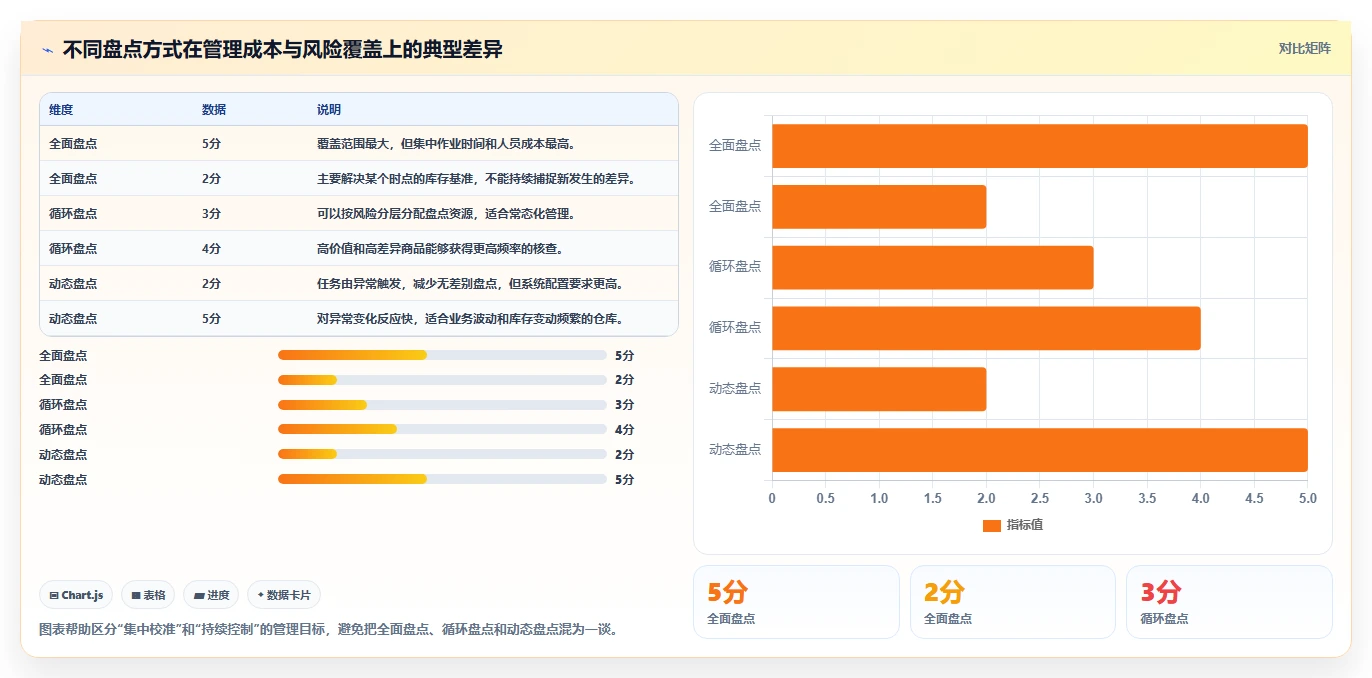Click the 0.5 tick label on the x-axis
The height and width of the screenshot is (678, 1372).
point(826,498)
